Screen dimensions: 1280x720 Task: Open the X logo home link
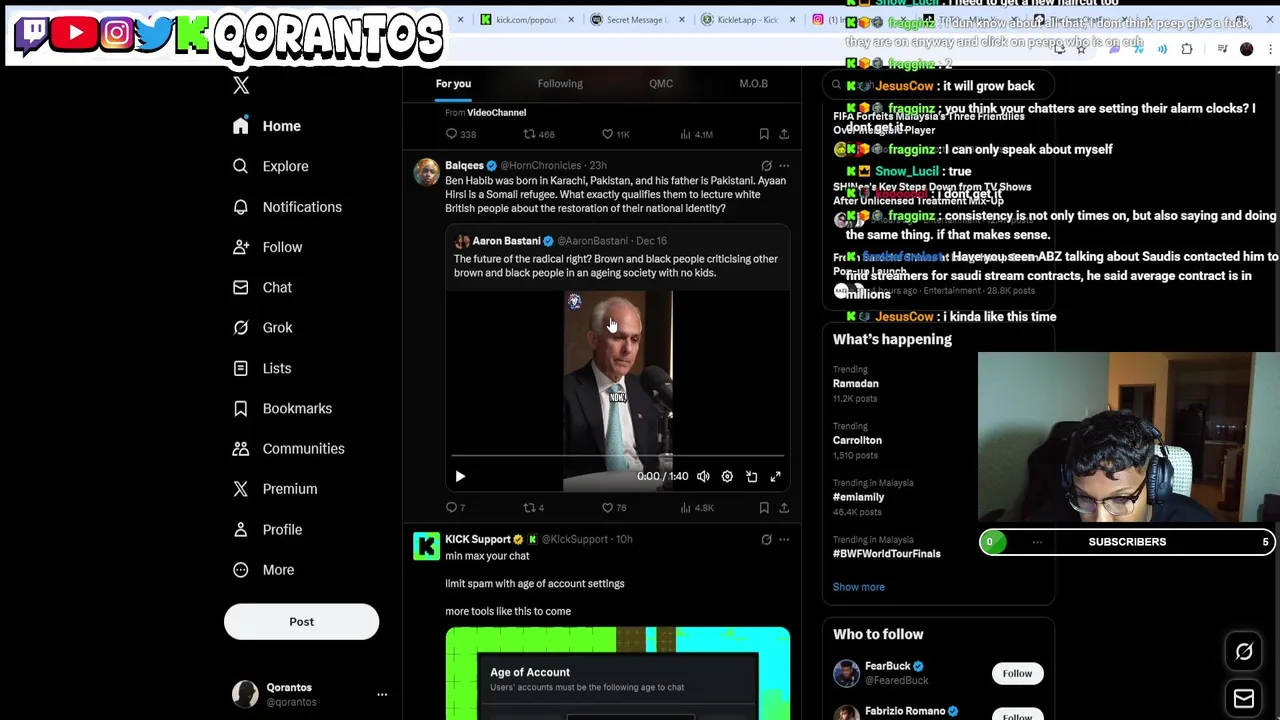[241, 86]
